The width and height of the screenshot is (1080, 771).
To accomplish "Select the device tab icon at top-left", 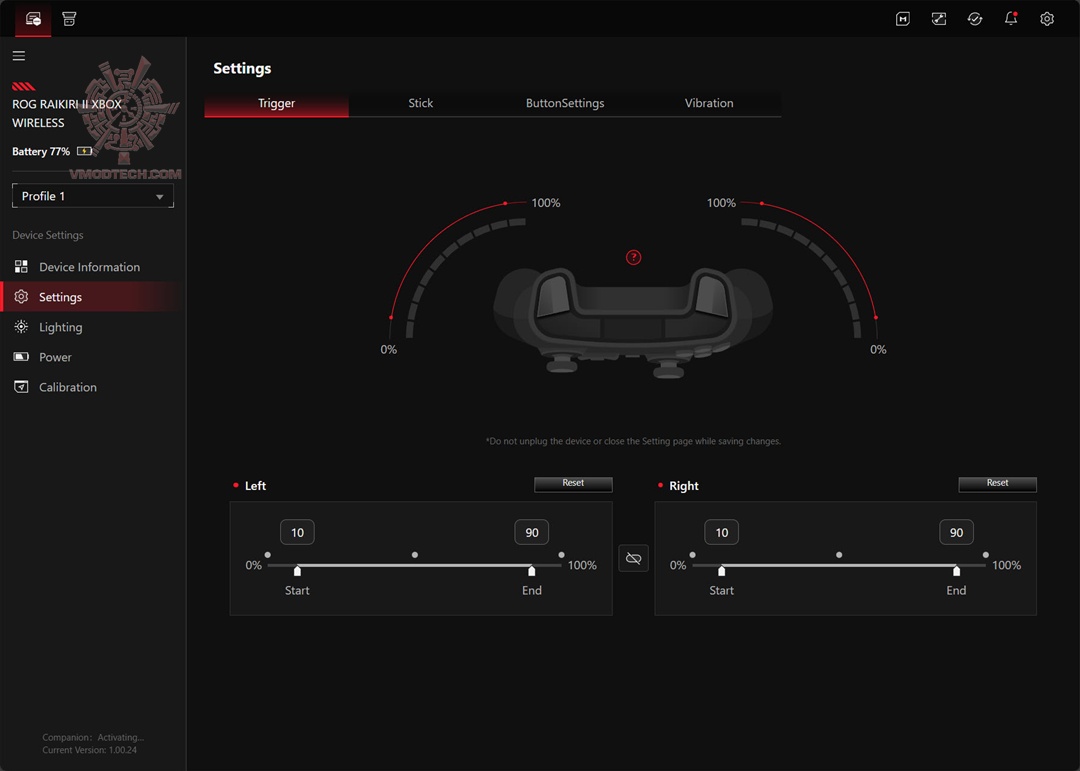I will [x=33, y=19].
